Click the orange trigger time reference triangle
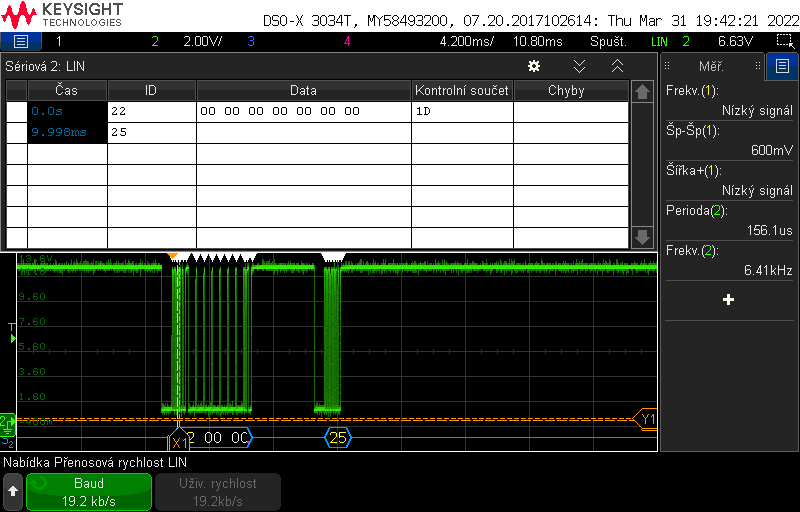 (x=173, y=255)
